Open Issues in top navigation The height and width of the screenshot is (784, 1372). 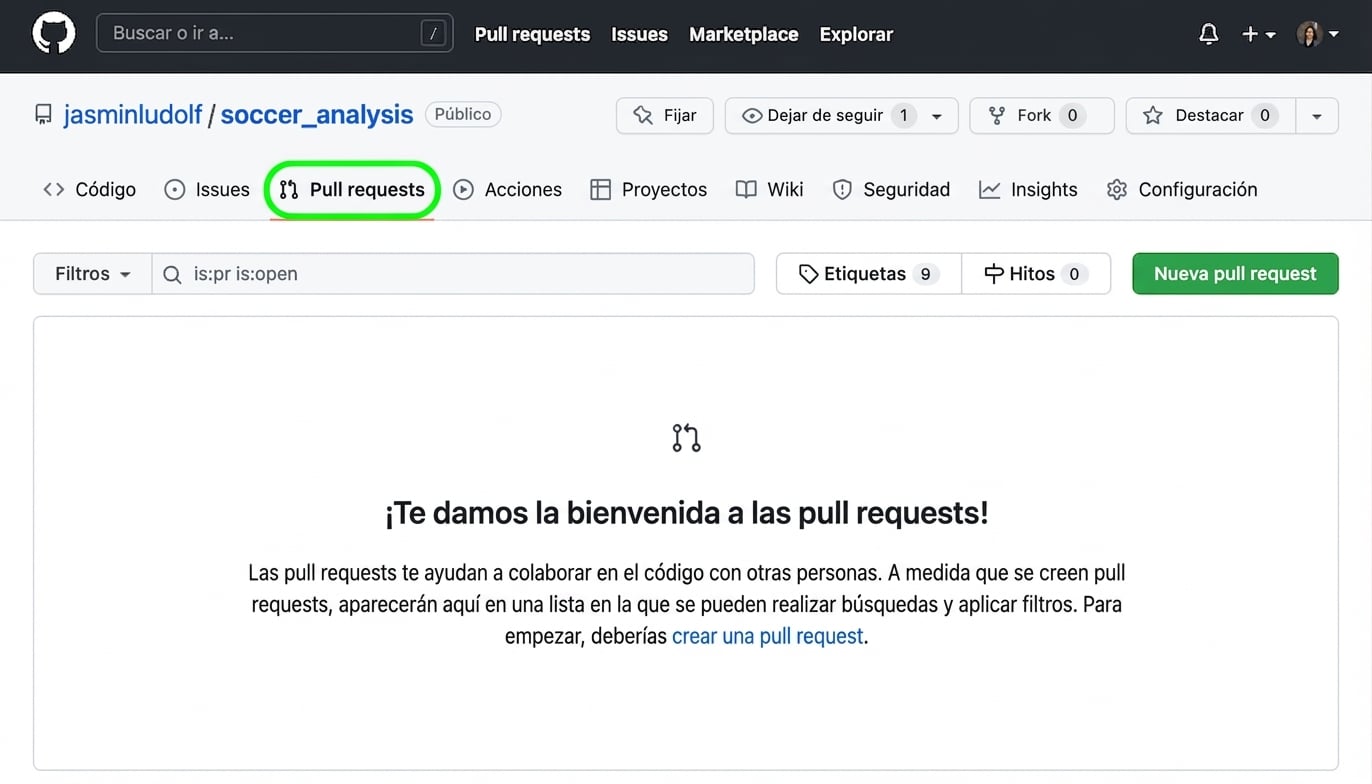(639, 34)
